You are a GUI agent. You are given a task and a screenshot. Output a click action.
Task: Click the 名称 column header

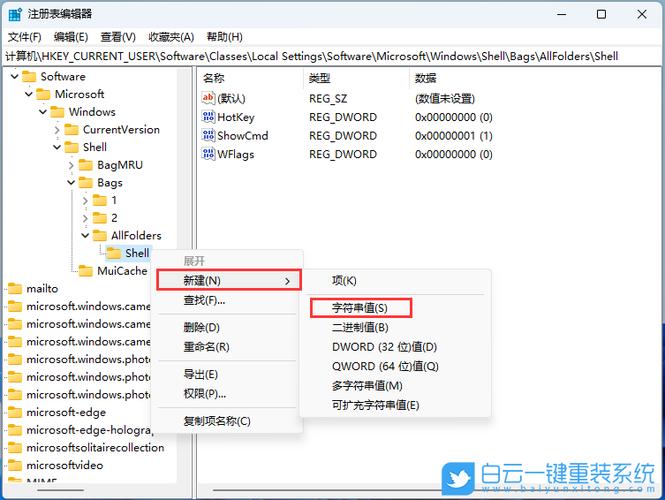coord(251,78)
